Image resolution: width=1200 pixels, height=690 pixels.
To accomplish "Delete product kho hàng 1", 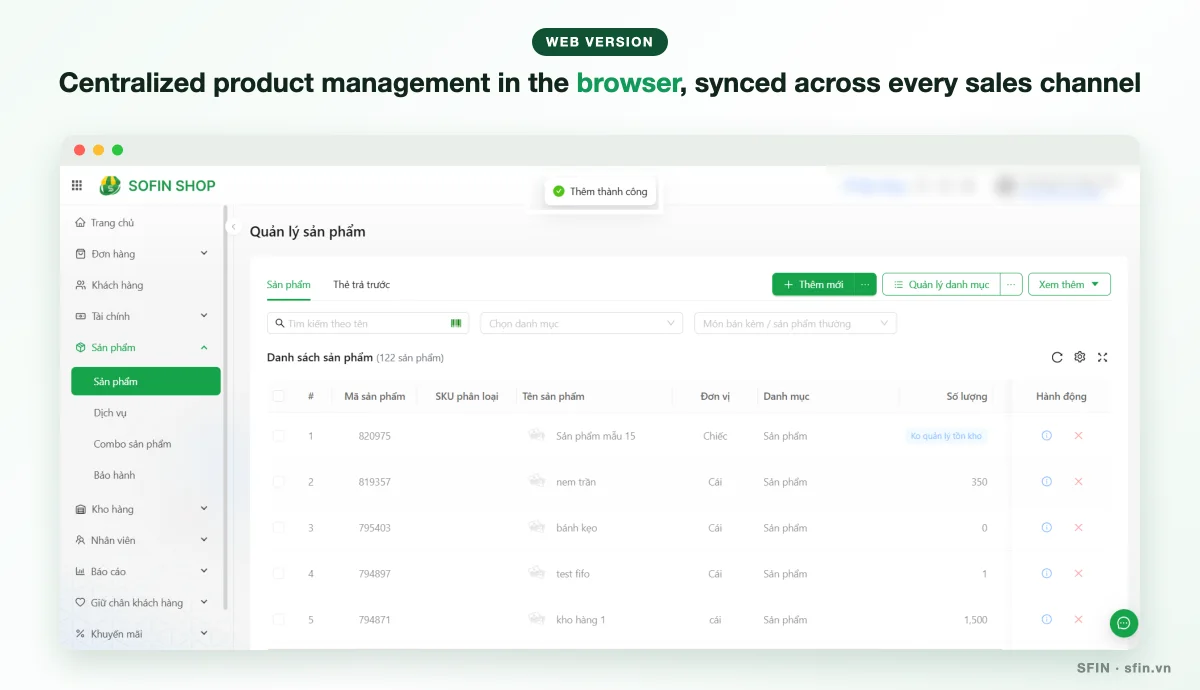I will tap(1078, 620).
